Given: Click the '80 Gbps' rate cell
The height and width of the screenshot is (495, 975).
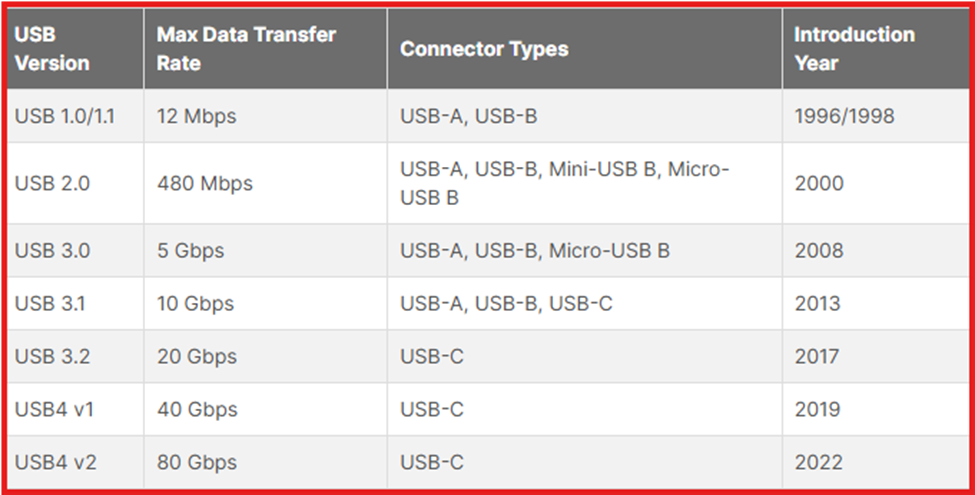Looking at the screenshot, I should click(x=197, y=463).
